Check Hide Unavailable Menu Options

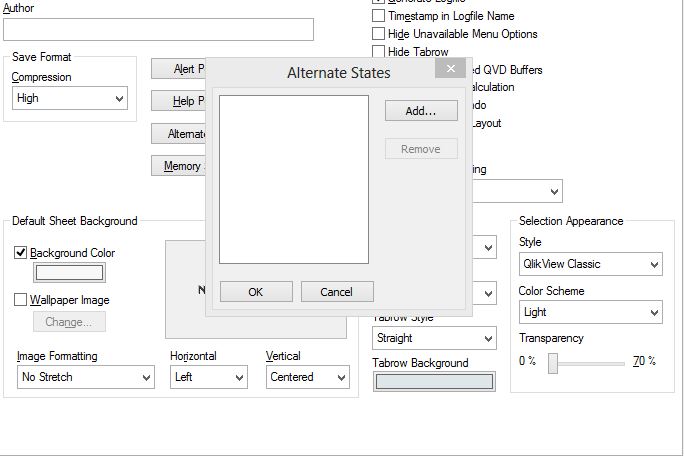pos(378,34)
